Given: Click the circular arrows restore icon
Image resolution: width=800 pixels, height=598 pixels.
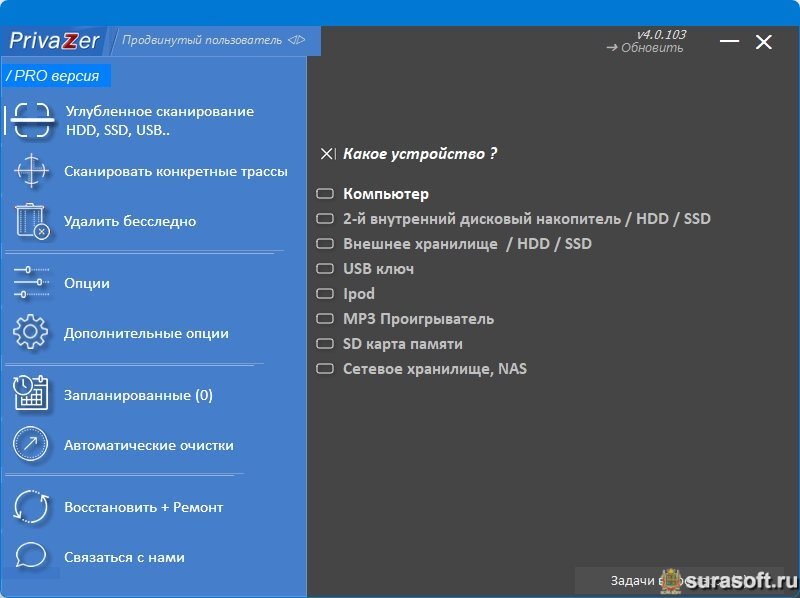Looking at the screenshot, I should point(31,506).
